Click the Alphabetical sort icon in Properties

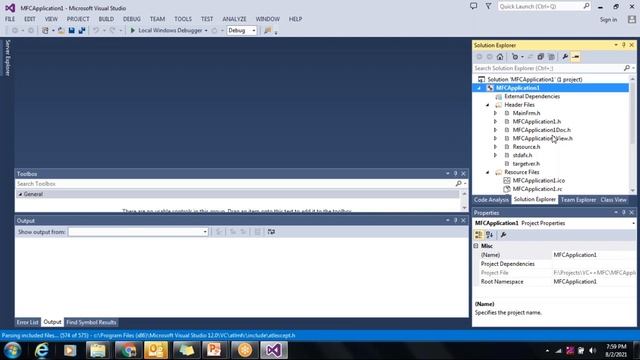(x=489, y=235)
